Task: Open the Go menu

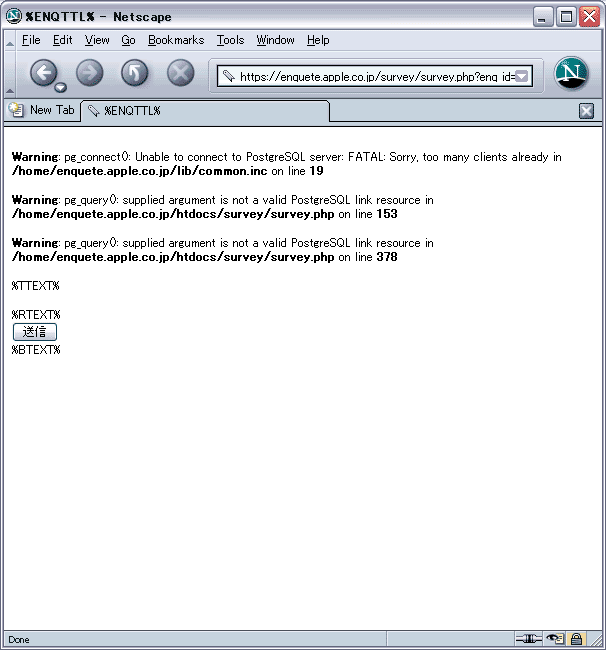Action: click(x=128, y=40)
